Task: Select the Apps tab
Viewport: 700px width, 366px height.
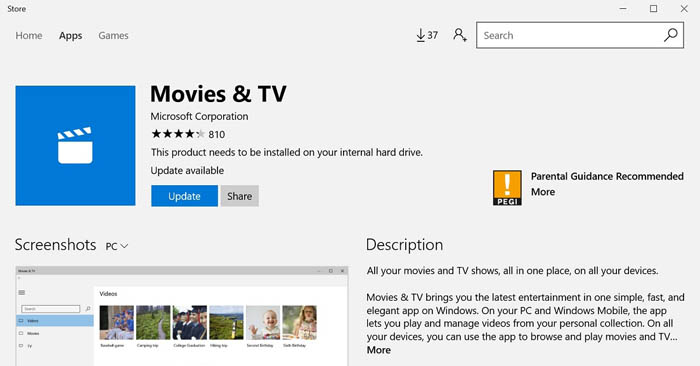Action: pos(71,35)
